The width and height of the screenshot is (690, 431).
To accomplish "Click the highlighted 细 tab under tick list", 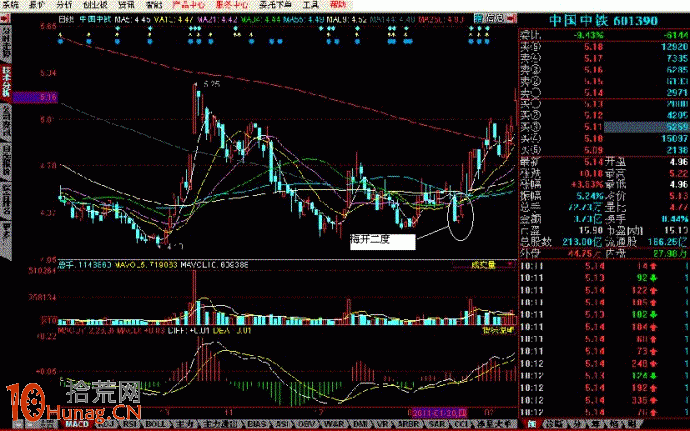I will pos(532,424).
